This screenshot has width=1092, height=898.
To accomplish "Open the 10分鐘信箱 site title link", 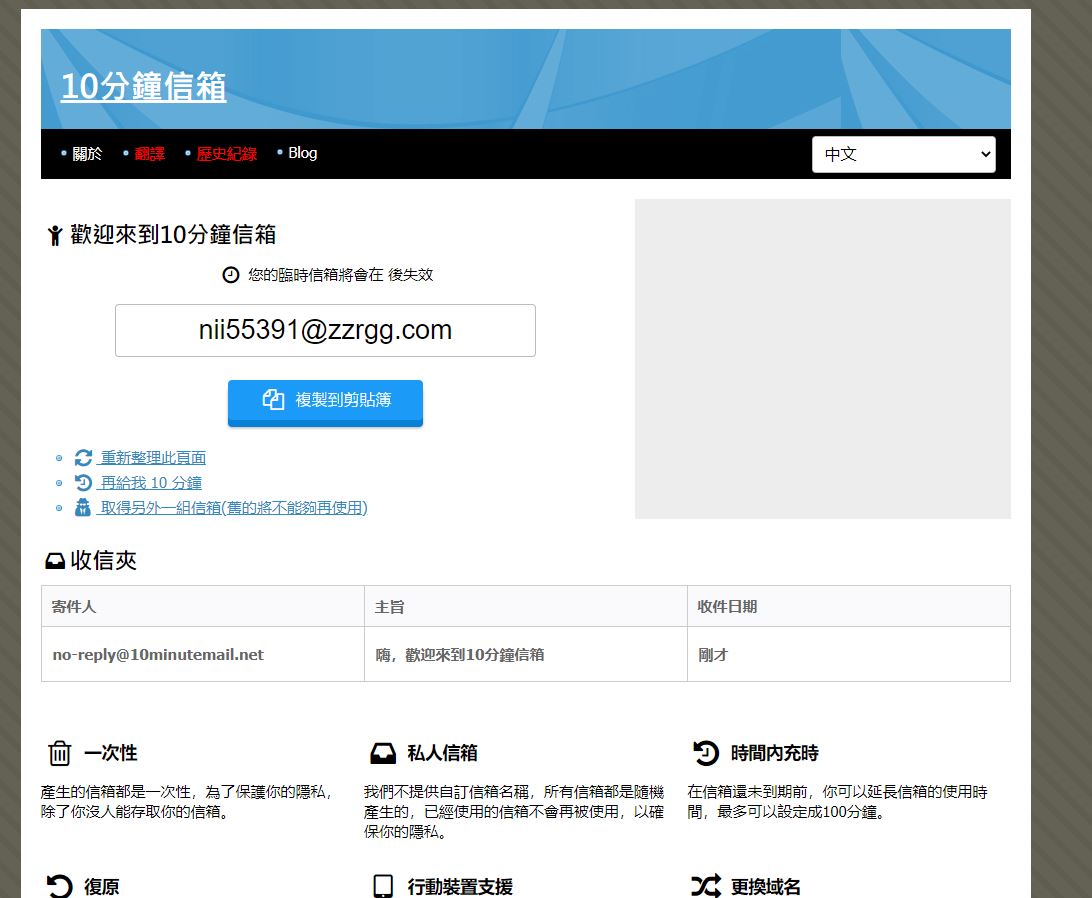I will click(143, 86).
